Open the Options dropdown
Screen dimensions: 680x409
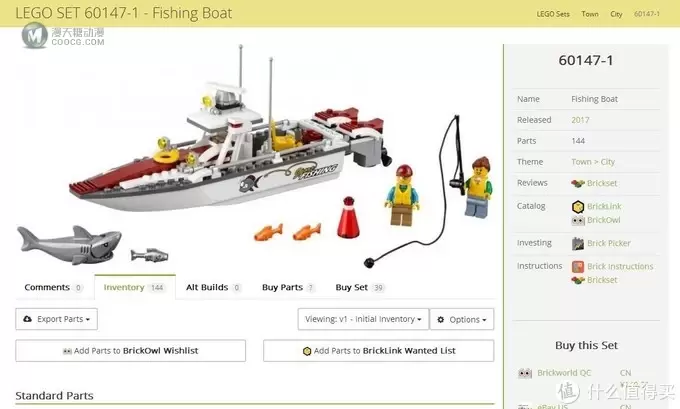coord(462,319)
